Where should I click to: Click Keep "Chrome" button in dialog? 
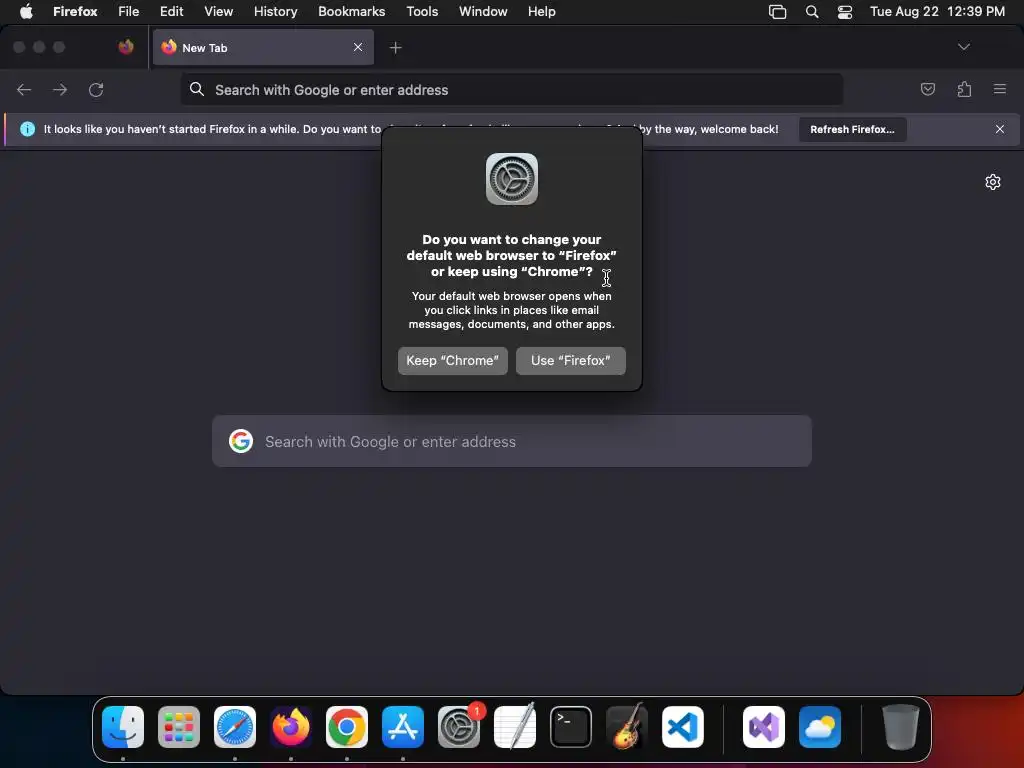(x=453, y=360)
